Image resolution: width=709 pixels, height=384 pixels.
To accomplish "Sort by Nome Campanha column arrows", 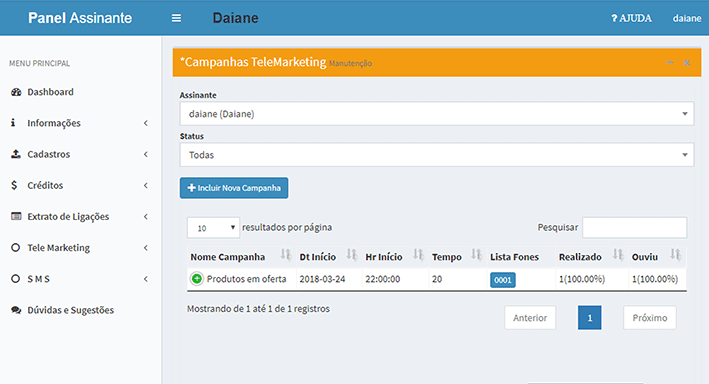I will tap(286, 255).
